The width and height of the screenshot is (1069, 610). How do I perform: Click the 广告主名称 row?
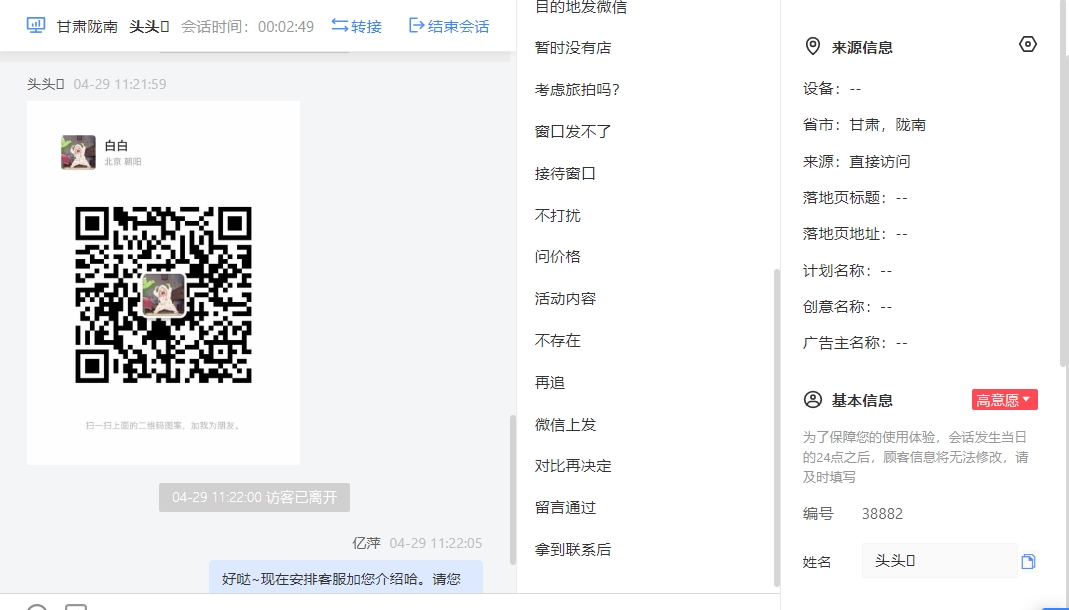(x=855, y=343)
